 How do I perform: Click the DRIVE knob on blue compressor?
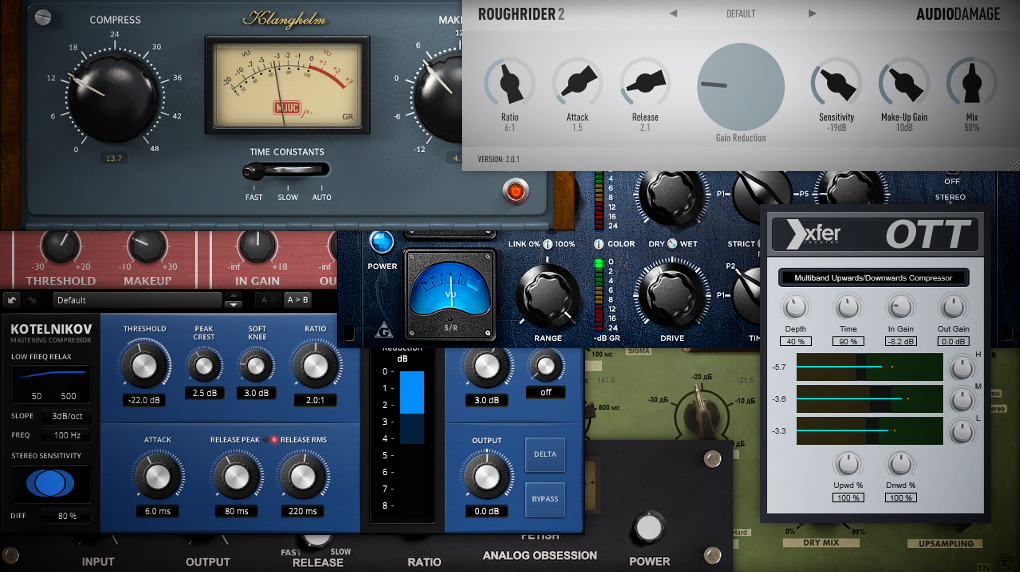coord(672,296)
